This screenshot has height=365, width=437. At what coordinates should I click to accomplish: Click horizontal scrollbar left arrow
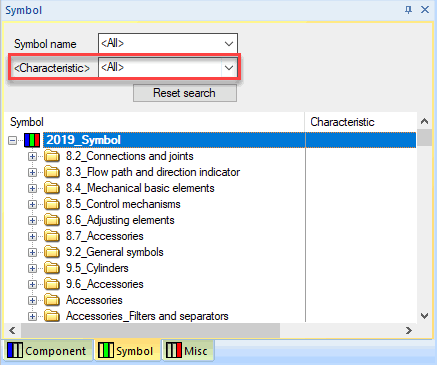pyautogui.click(x=12, y=330)
